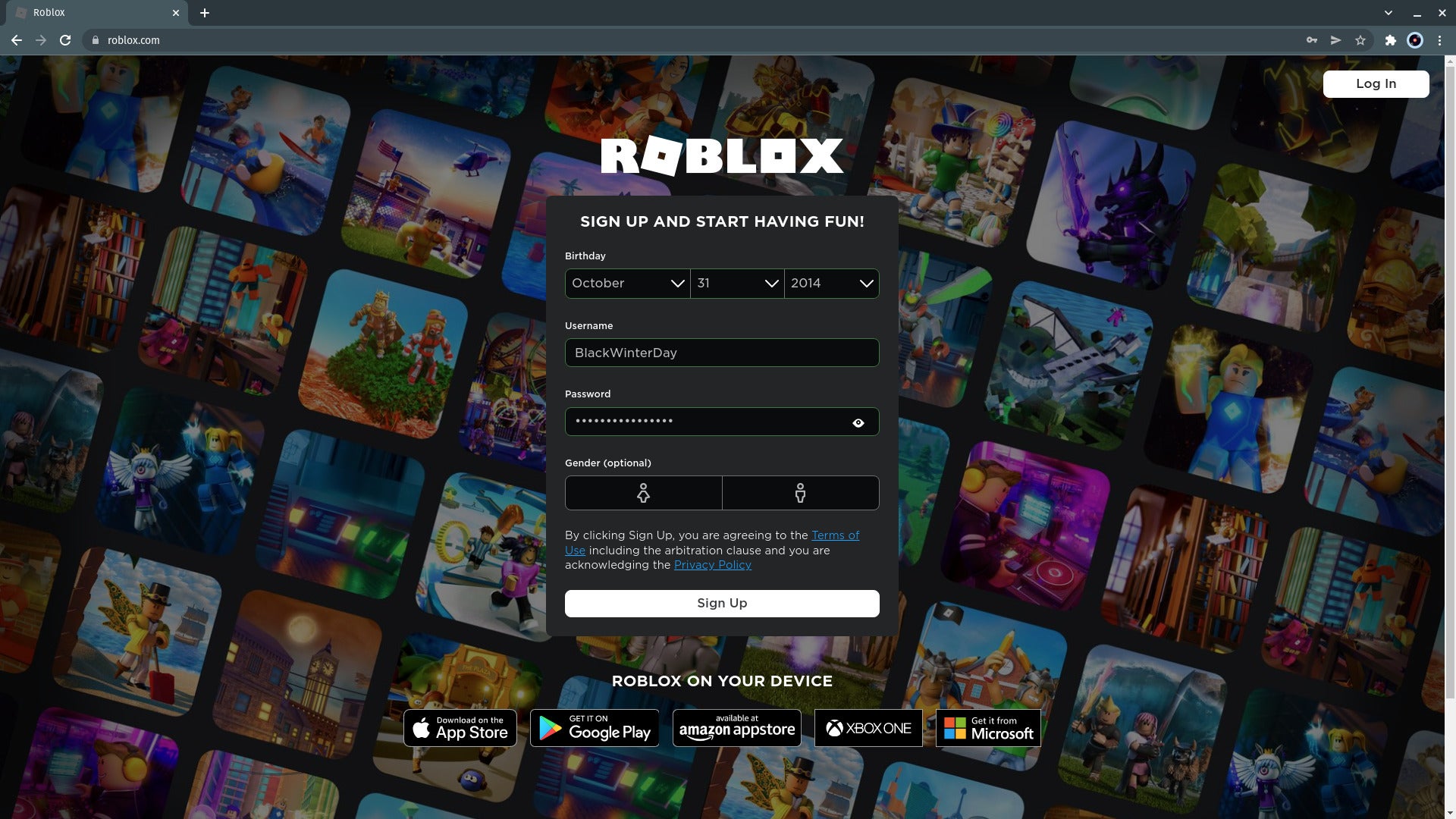The image size is (1456, 819).
Task: Click the Roblox logo
Action: [x=722, y=156]
